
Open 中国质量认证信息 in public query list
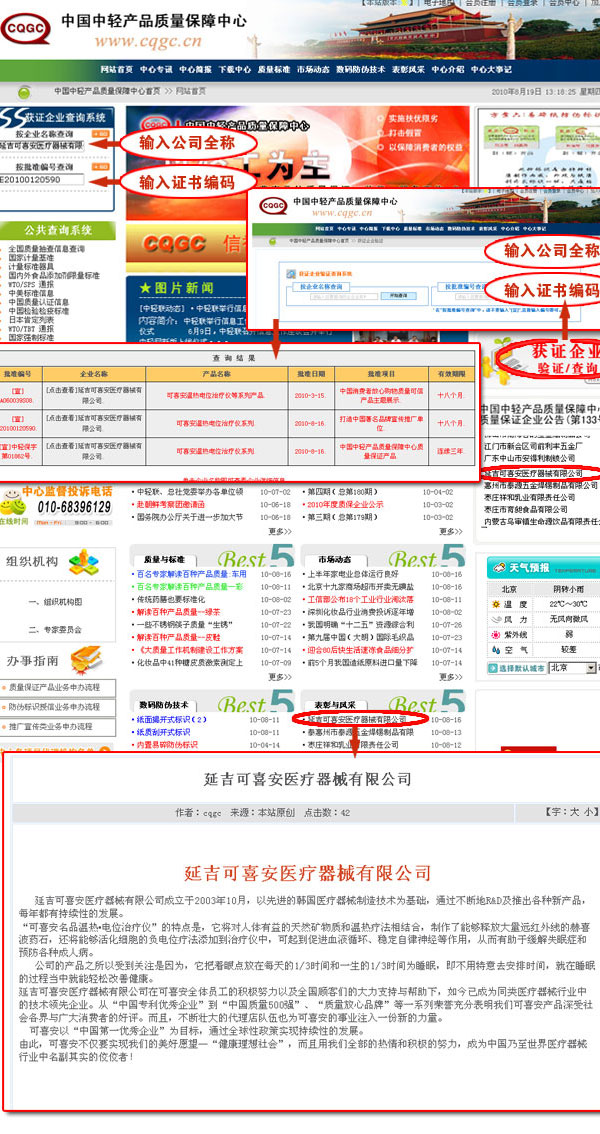pos(38,302)
